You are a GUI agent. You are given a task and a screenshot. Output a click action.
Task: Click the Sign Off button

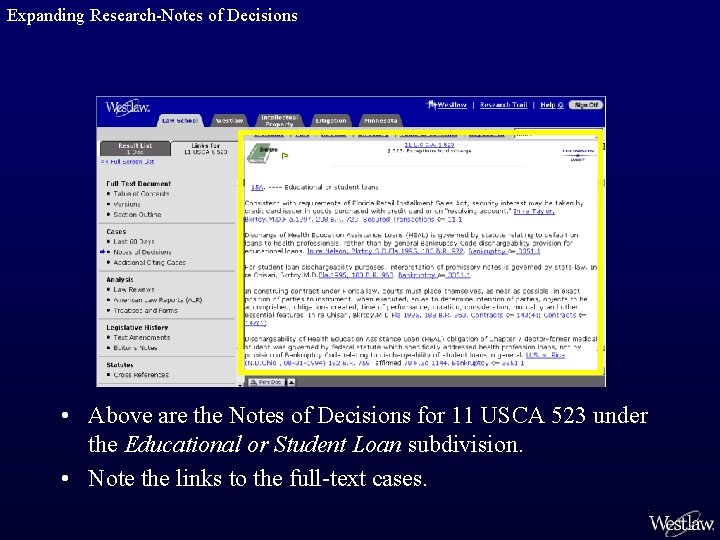[x=586, y=105]
